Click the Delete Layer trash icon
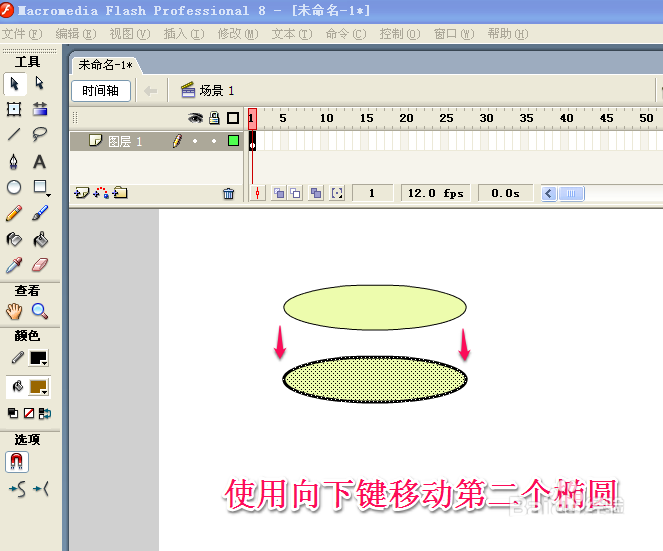 [x=228, y=193]
